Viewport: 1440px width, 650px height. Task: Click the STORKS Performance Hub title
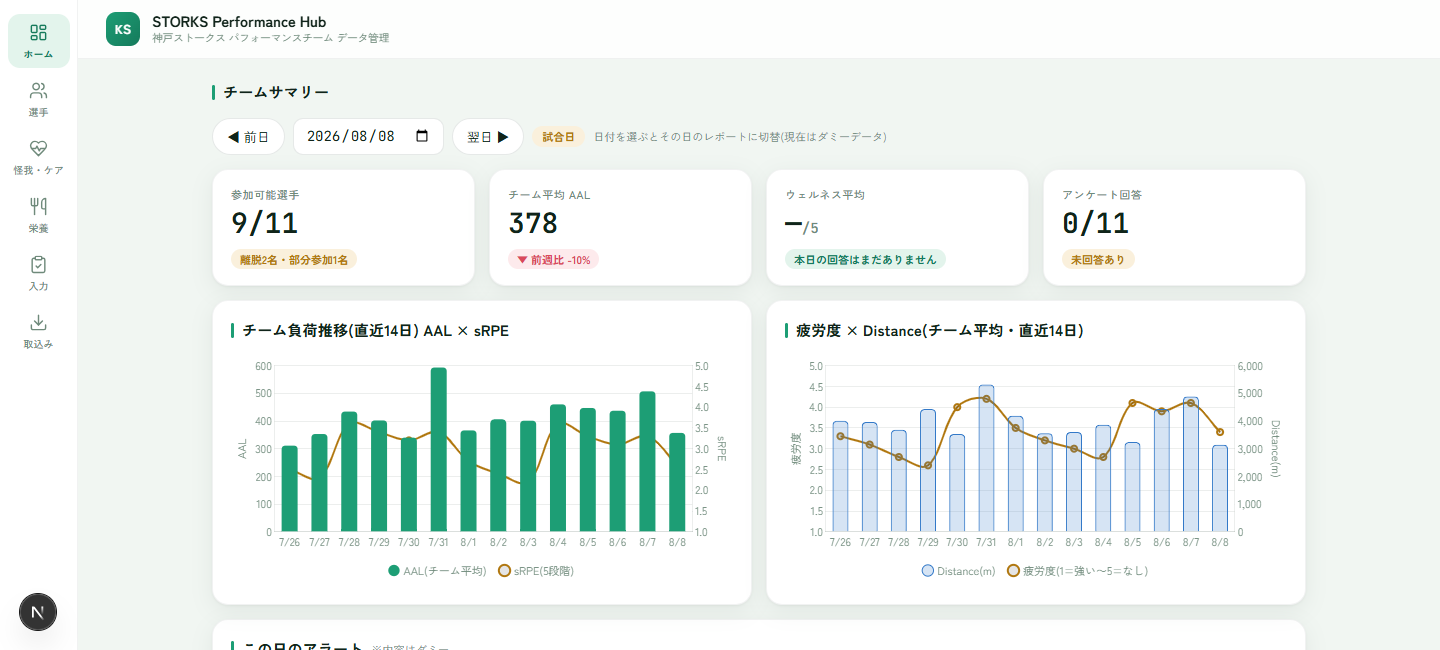click(239, 22)
